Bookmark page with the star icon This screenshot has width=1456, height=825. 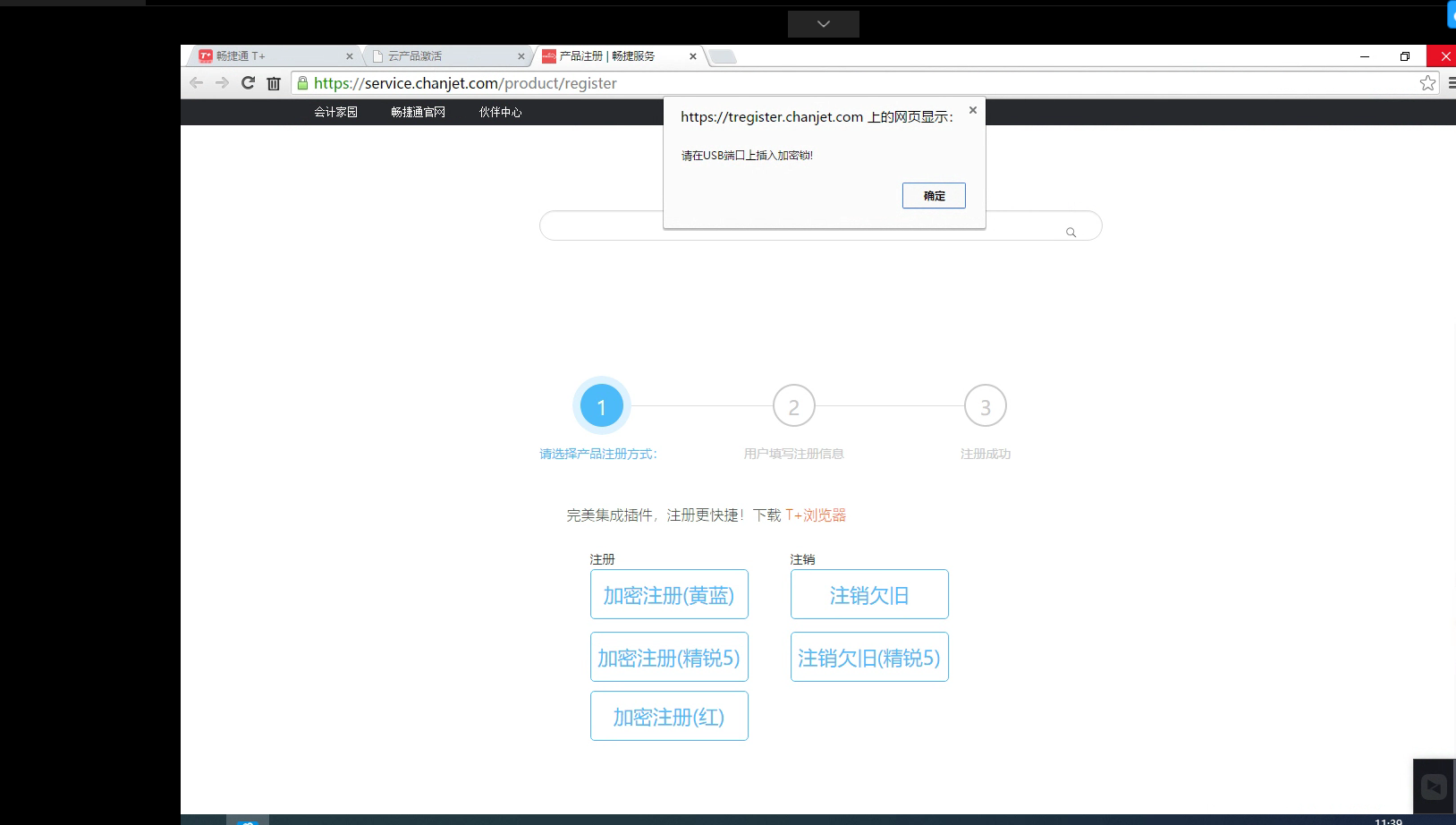[x=1427, y=83]
